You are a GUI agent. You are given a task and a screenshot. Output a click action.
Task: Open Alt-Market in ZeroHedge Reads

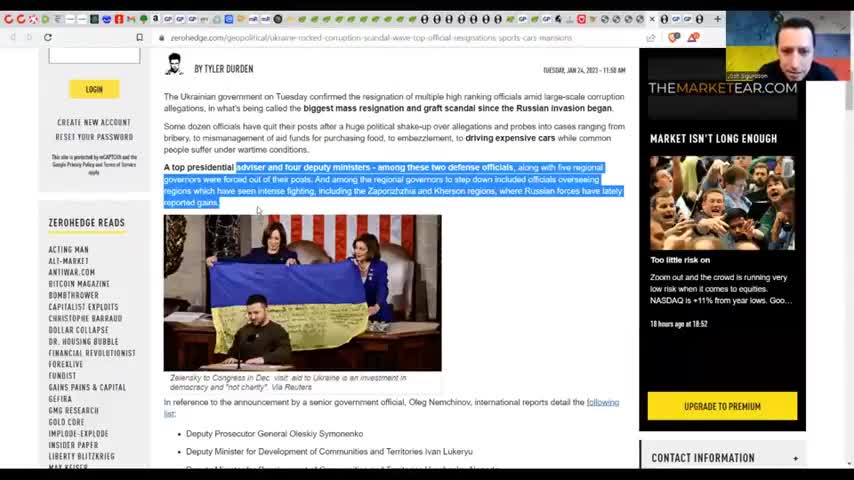point(69,261)
